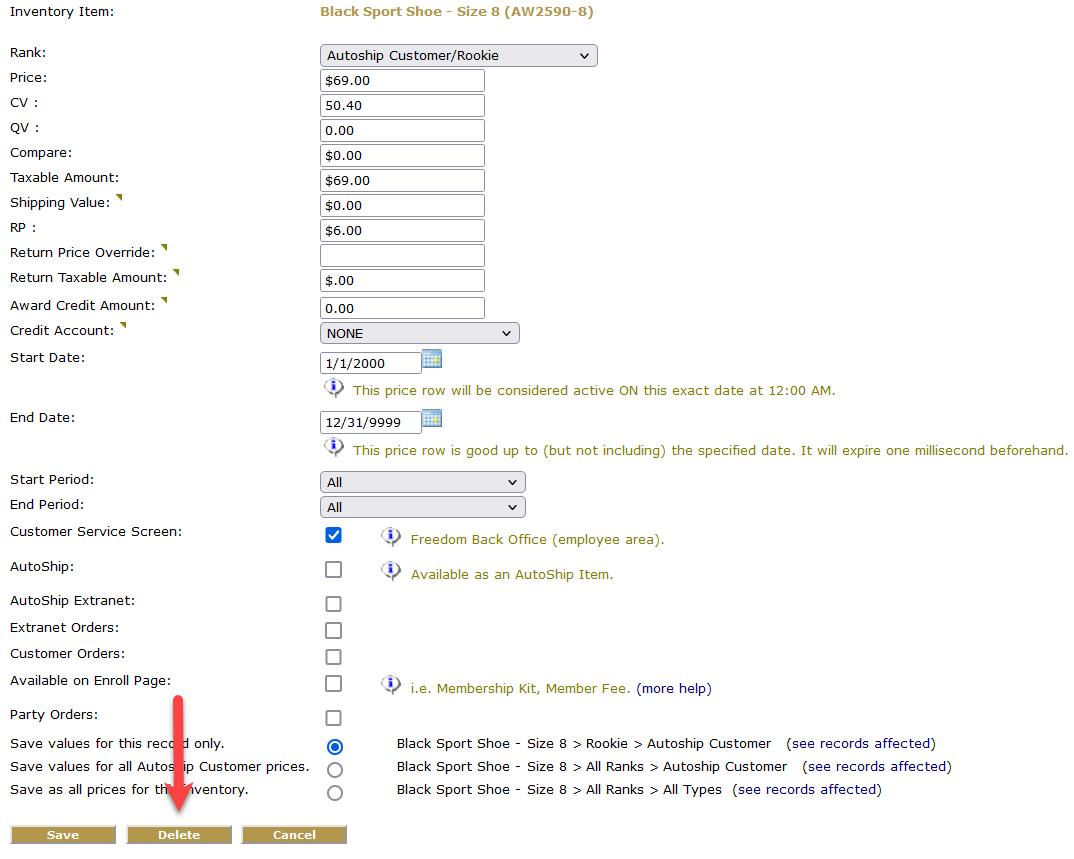The width and height of the screenshot is (1074, 859).
Task: Click the Save button
Action: [63, 835]
